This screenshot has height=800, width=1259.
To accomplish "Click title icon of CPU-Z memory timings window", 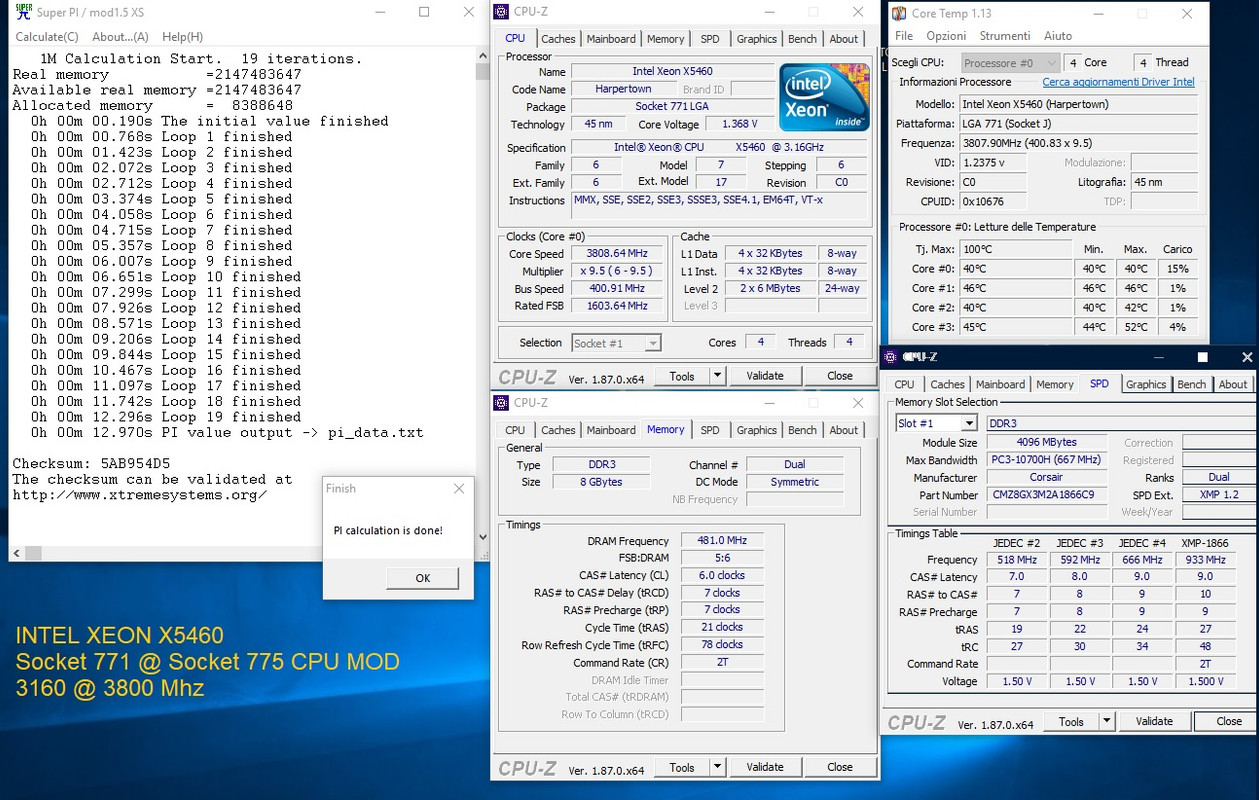I will 502,402.
